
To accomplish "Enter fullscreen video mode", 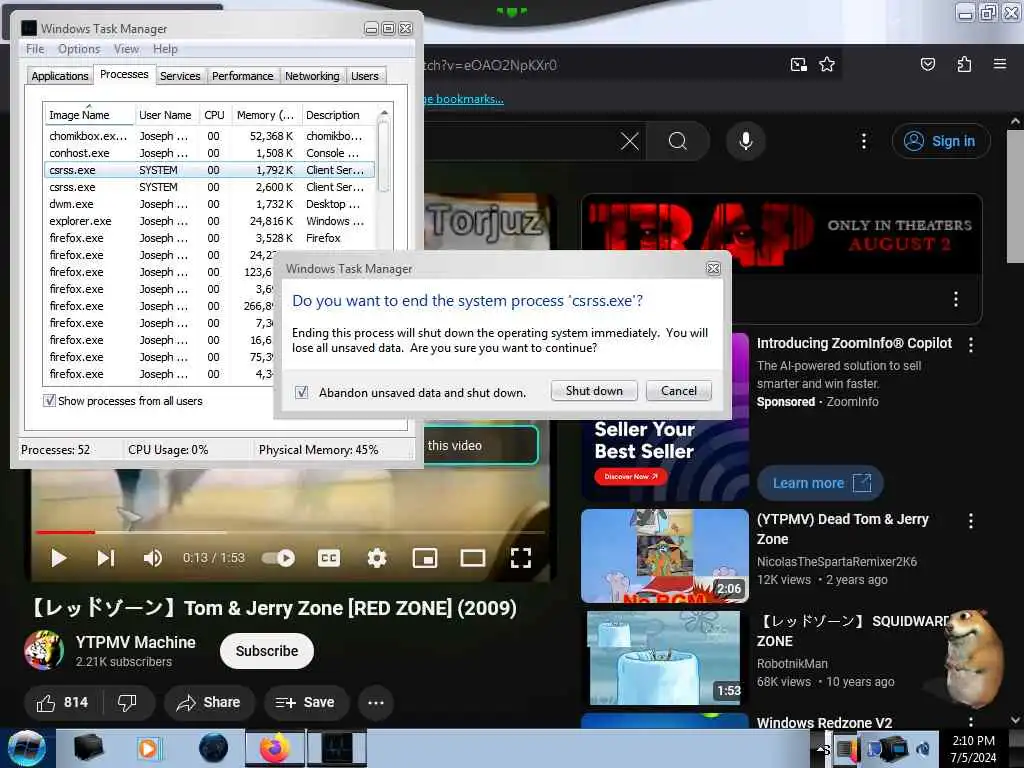I will click(520, 558).
